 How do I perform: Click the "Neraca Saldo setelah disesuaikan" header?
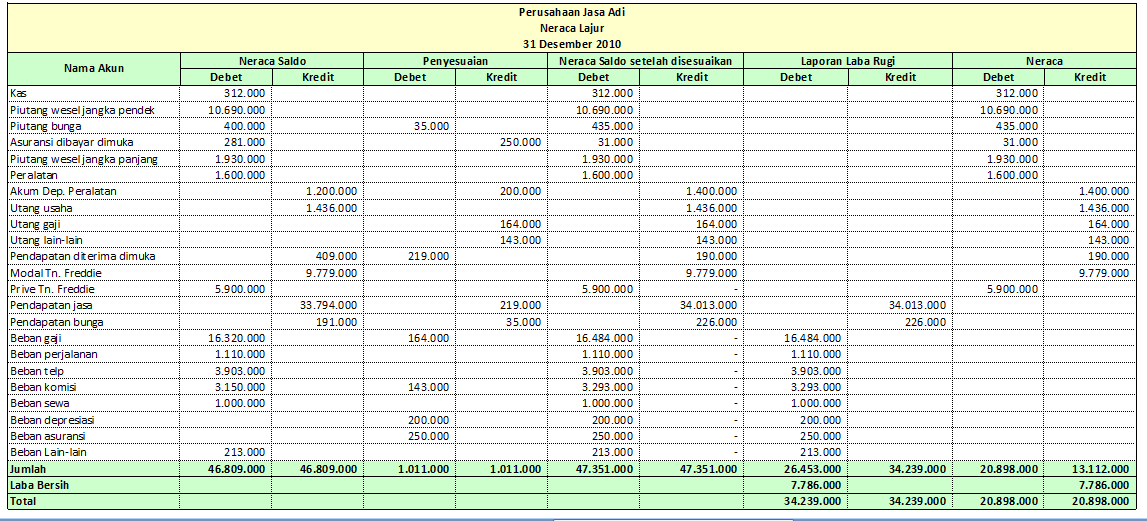click(x=645, y=61)
